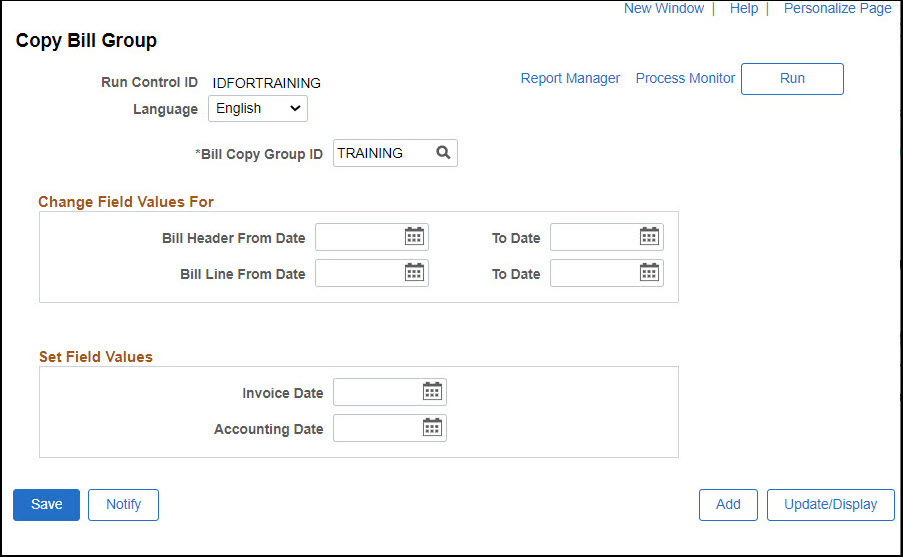The height and width of the screenshot is (557, 903).
Task: Open calendar for Bill Line To Date
Action: 649,273
